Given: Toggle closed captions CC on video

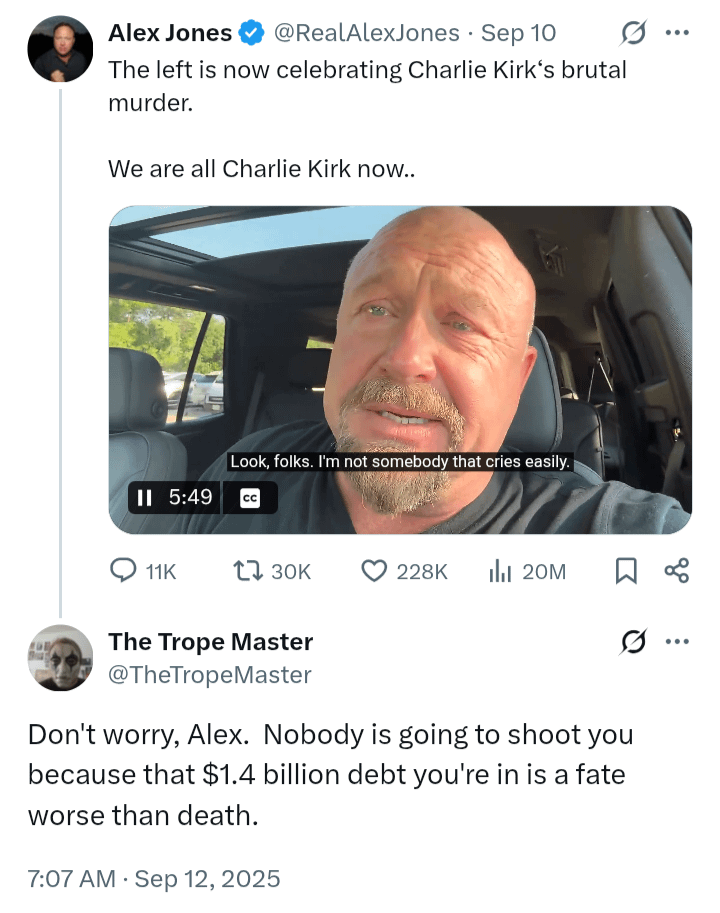Looking at the screenshot, I should (250, 498).
